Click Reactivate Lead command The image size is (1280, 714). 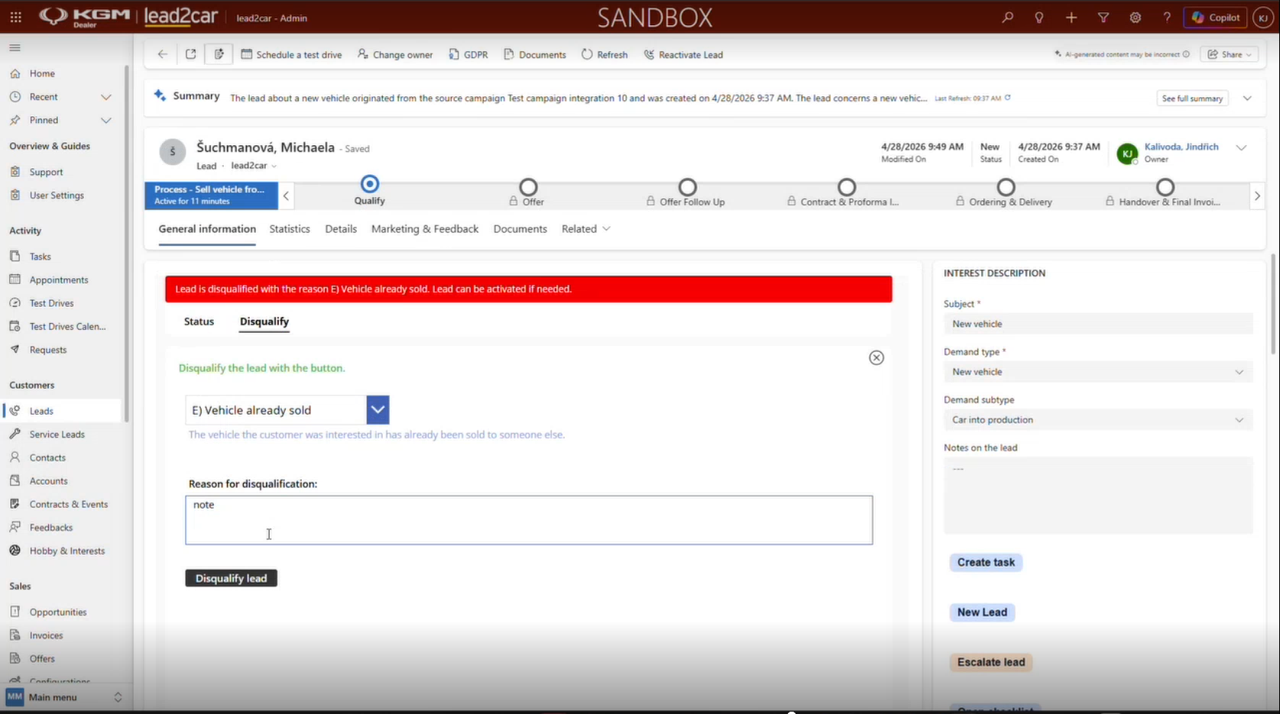(x=683, y=54)
